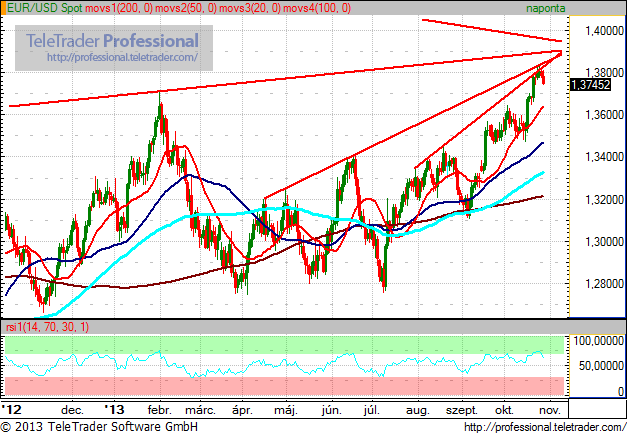The image size is (627, 436).
Task: Click the RSI 100,00000 axis label
Action: tap(599, 341)
